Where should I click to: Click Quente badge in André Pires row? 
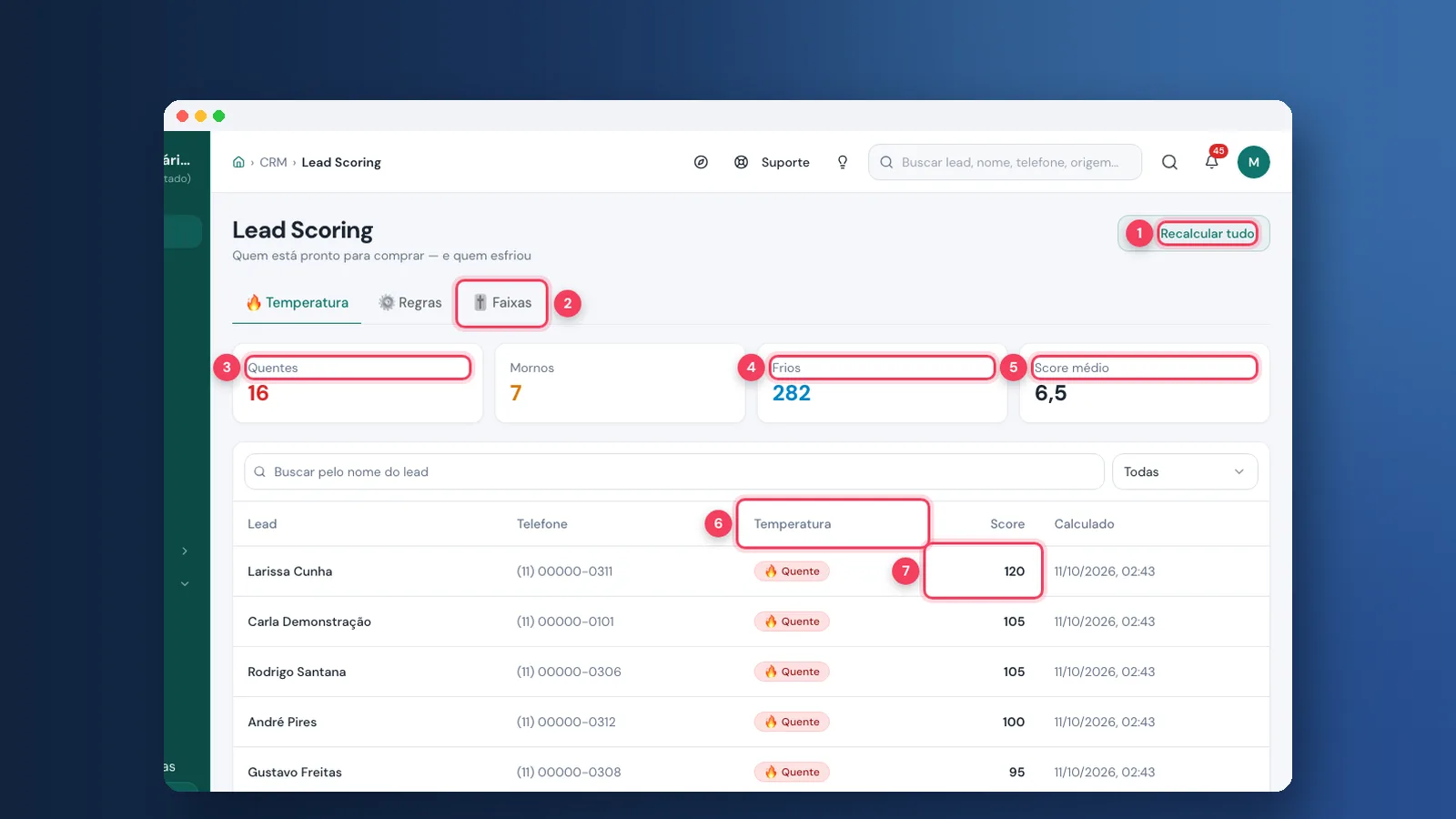coord(792,722)
